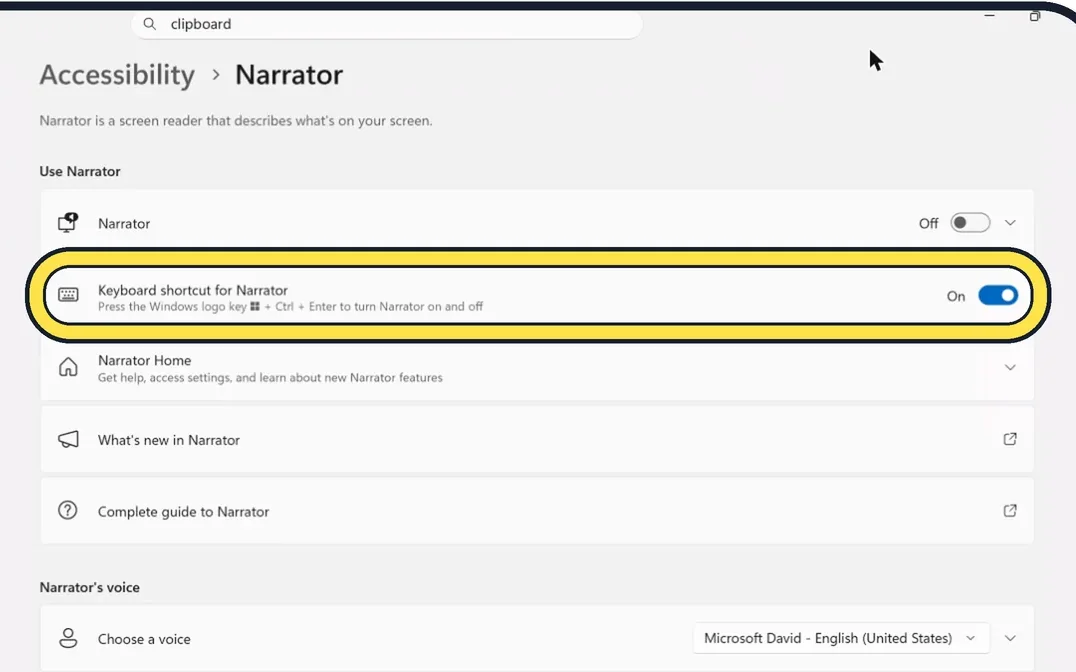Click the 'Choose a voice' label

pyautogui.click(x=144, y=639)
